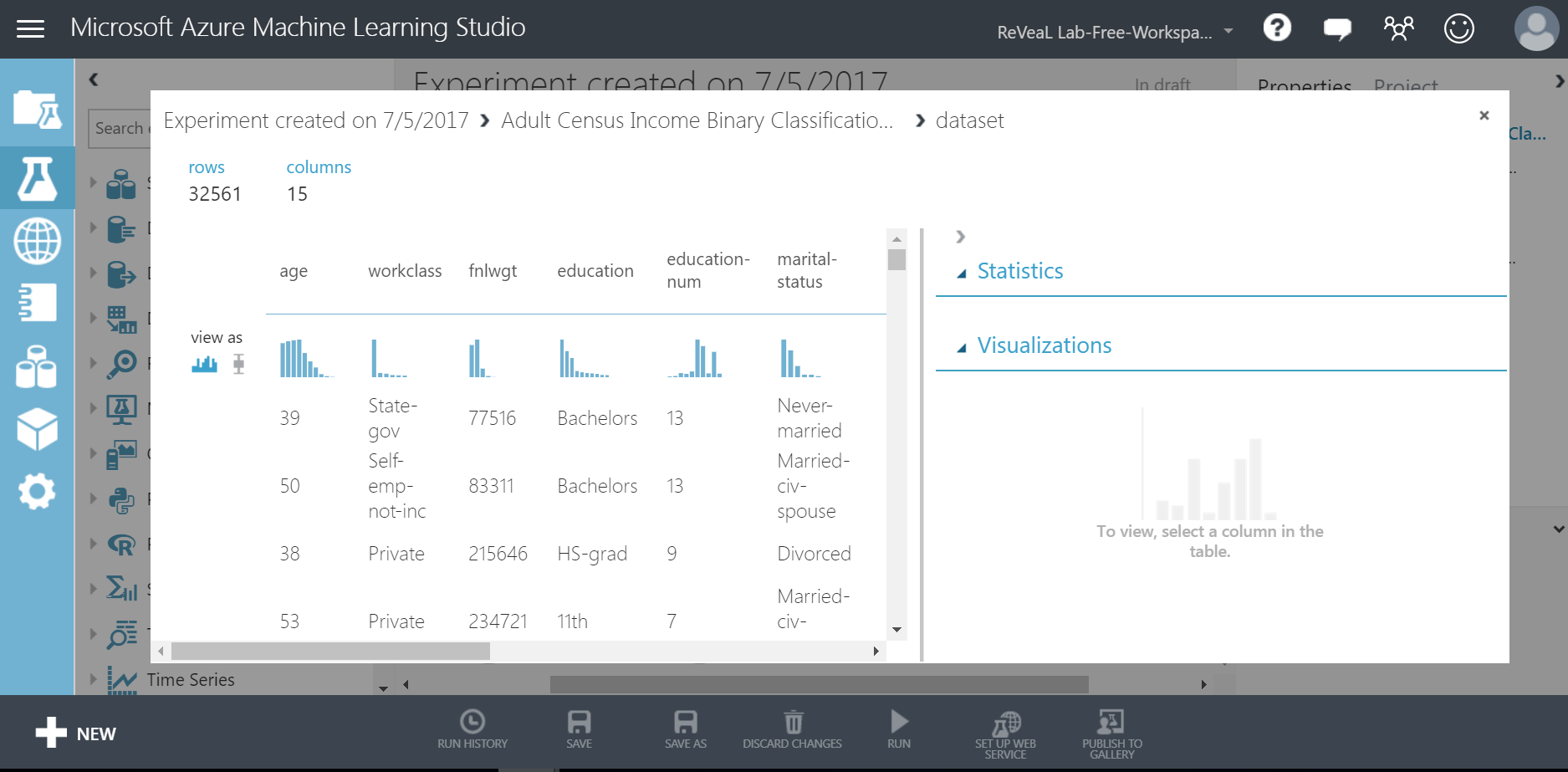Screen dimensions: 1568x772
Task: Open the user account avatar
Action: (1536, 28)
